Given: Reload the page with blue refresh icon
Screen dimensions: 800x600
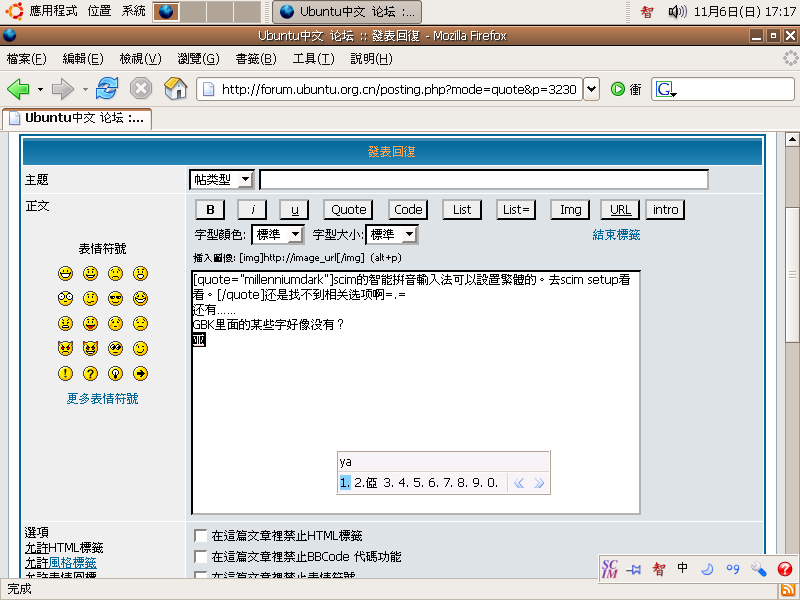Looking at the screenshot, I should [x=107, y=89].
